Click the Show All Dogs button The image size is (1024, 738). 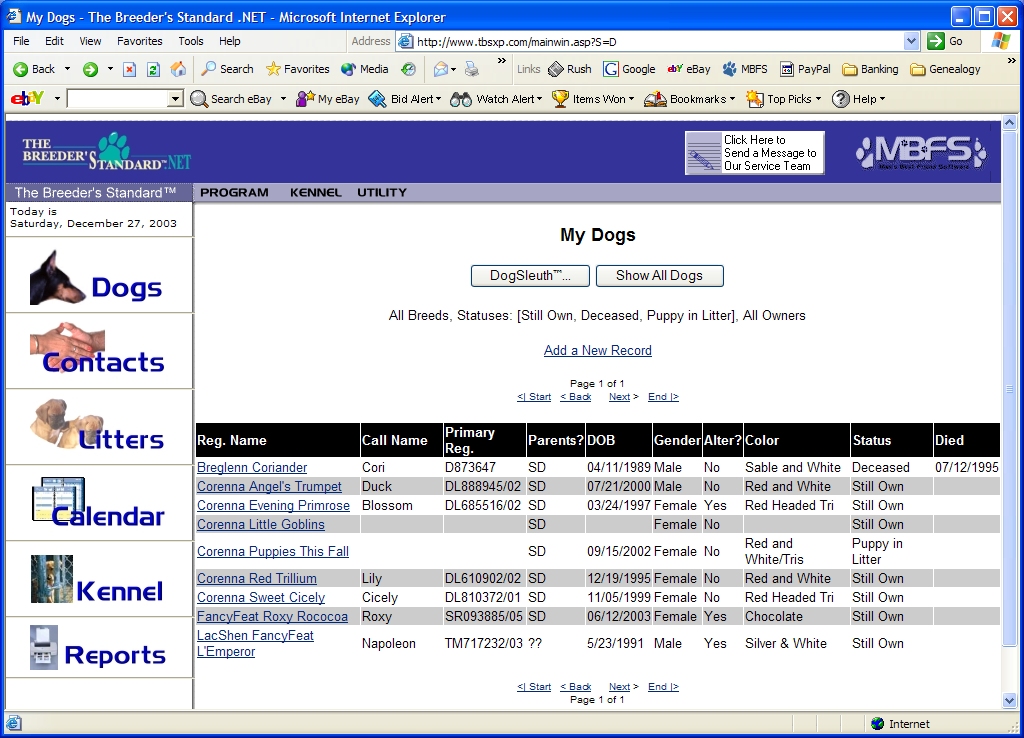(x=659, y=276)
